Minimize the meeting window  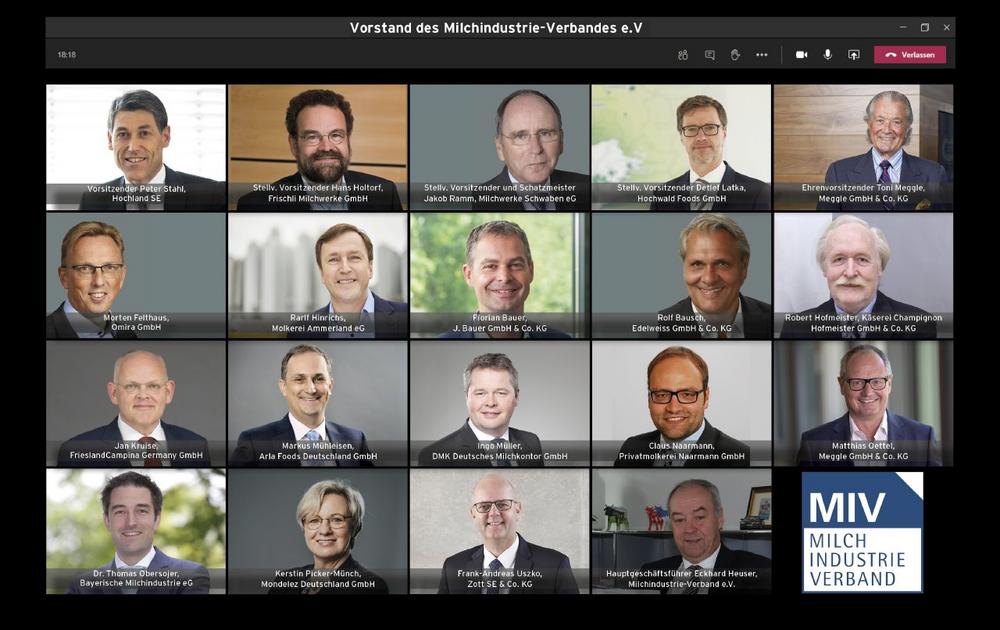point(903,27)
